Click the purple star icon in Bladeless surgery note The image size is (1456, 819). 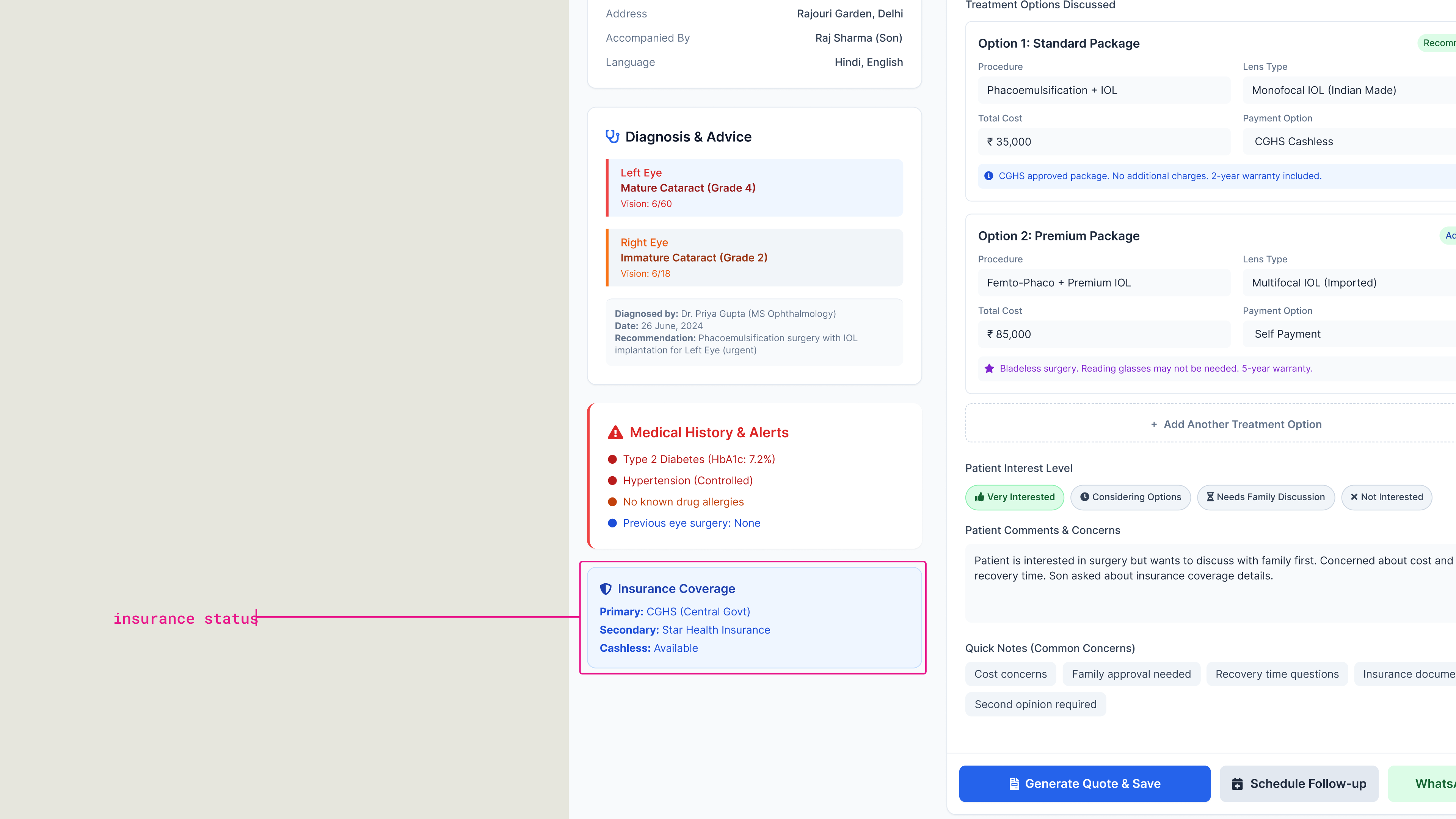click(x=989, y=369)
